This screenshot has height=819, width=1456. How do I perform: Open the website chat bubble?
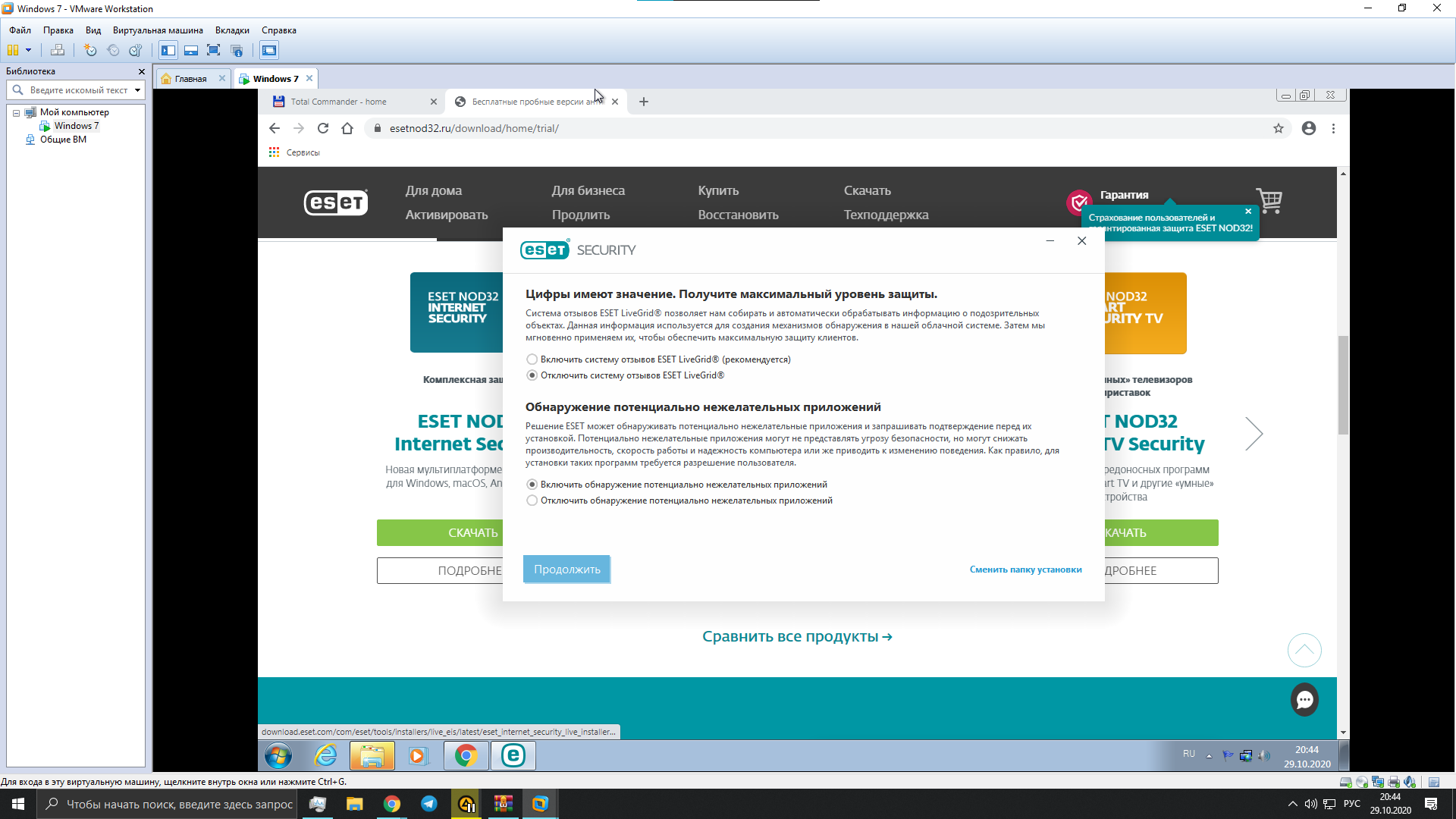(x=1304, y=699)
